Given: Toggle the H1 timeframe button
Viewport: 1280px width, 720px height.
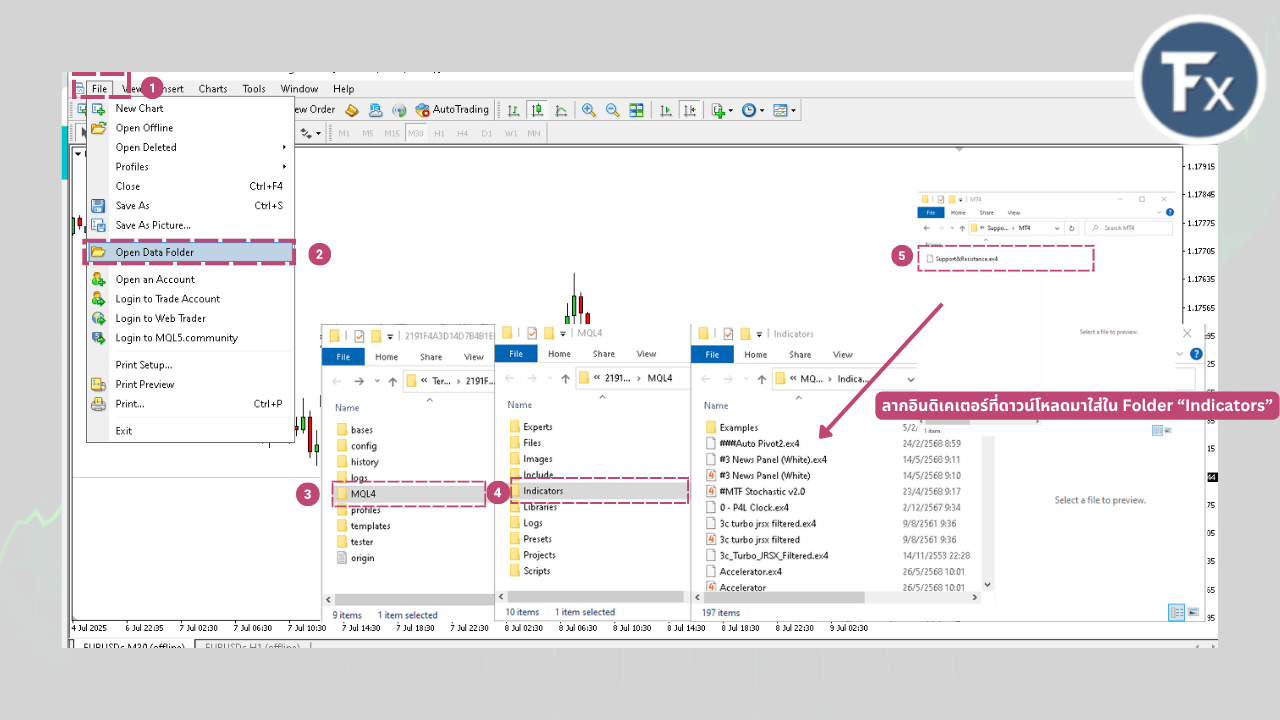Looking at the screenshot, I should (x=437, y=133).
